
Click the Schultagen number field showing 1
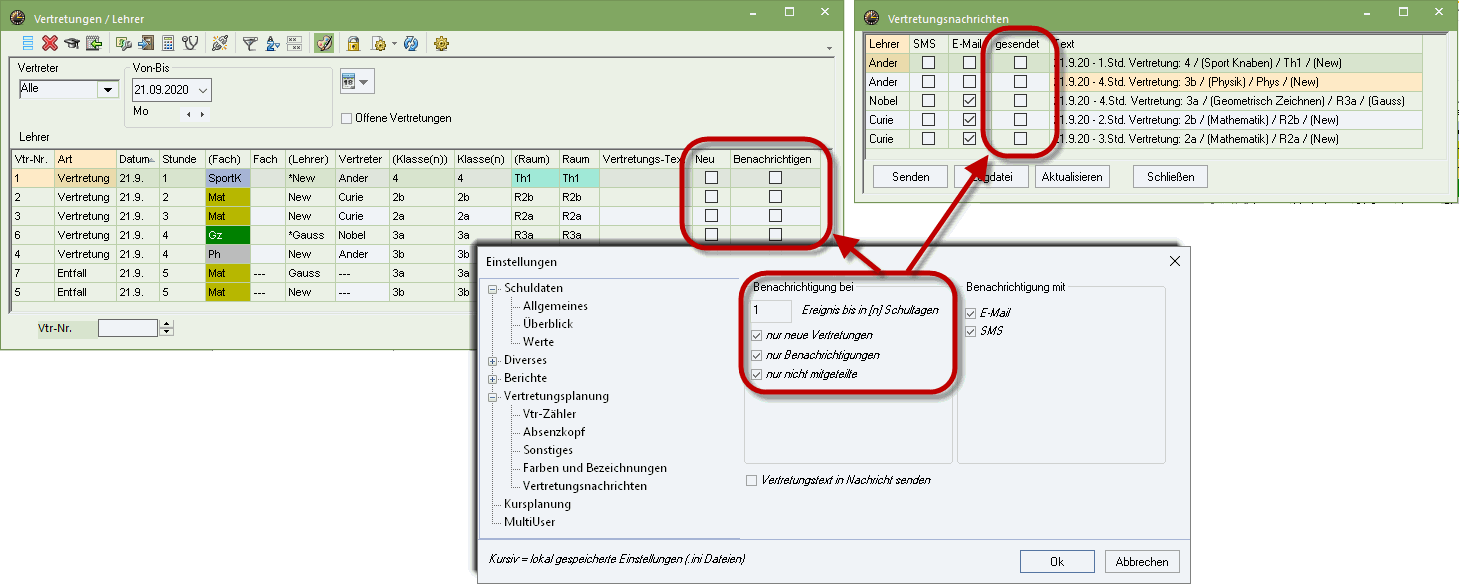(770, 311)
